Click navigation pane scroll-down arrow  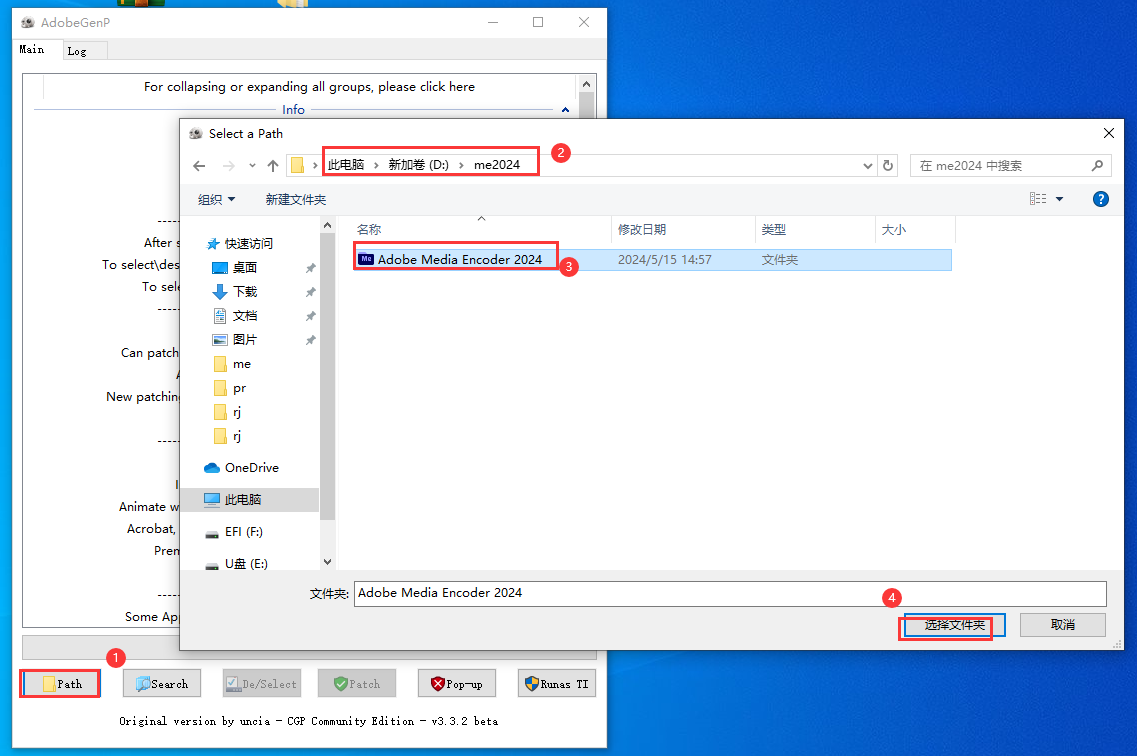point(328,562)
